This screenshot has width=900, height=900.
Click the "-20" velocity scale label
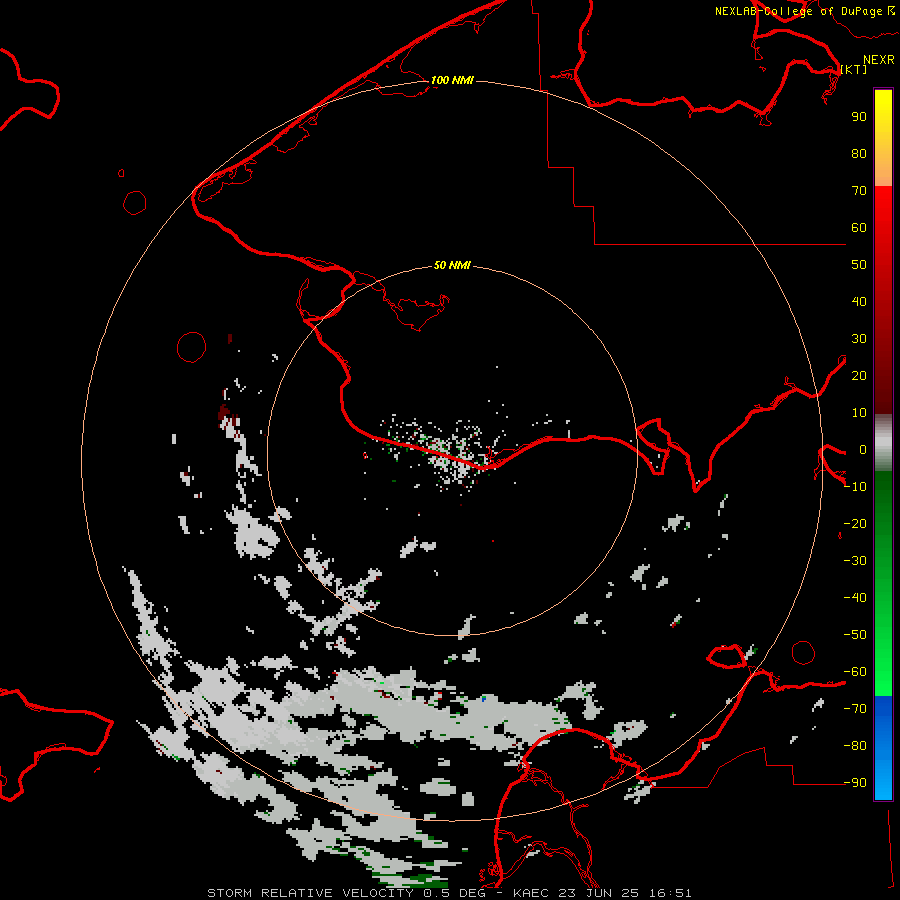pos(855,524)
